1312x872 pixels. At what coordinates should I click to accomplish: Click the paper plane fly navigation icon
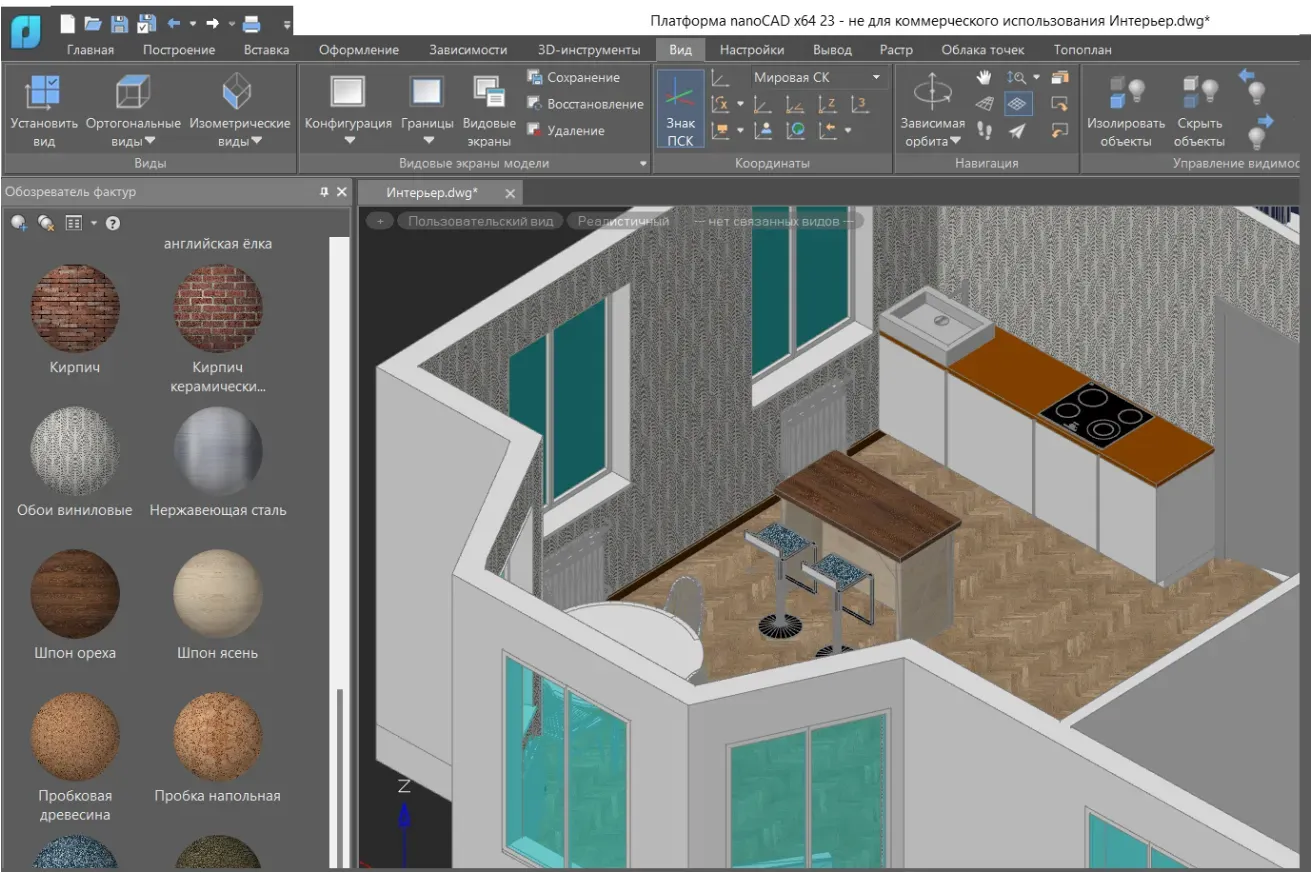point(1017,130)
